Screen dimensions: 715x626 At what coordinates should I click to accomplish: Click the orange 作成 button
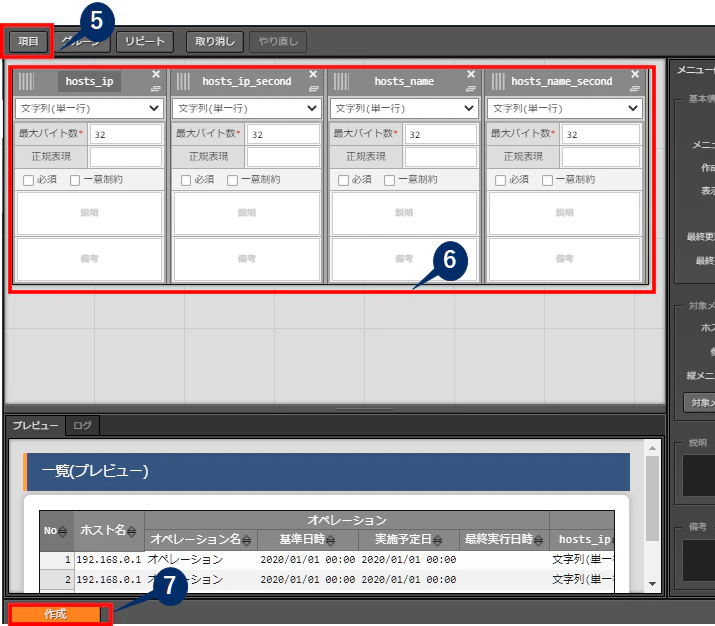coord(55,614)
